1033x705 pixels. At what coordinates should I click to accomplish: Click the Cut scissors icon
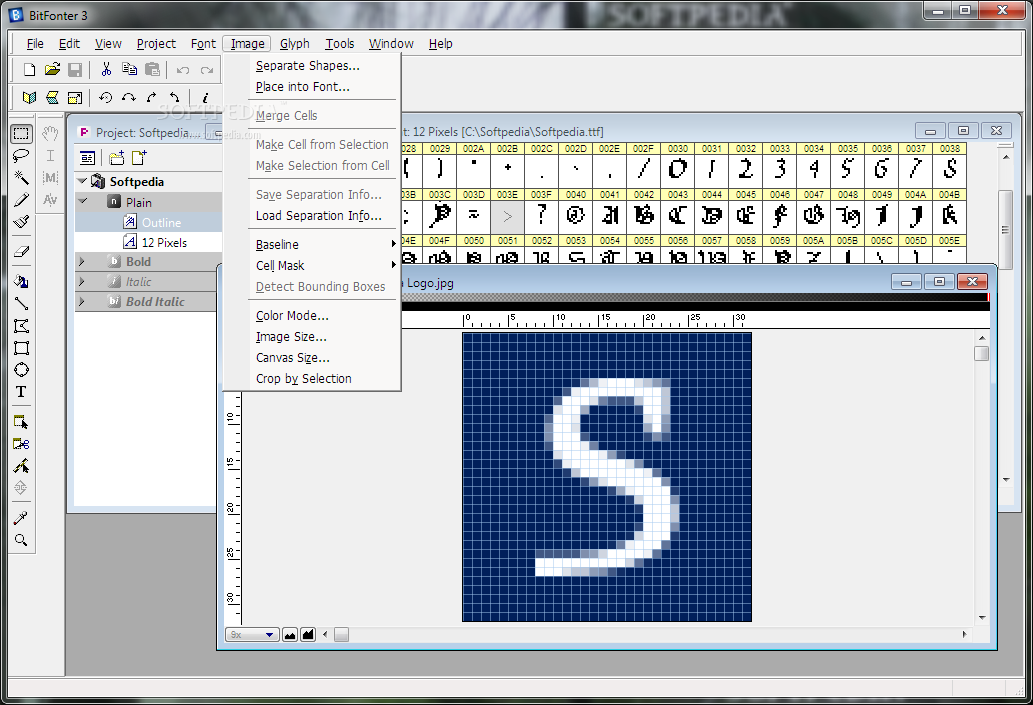[106, 69]
